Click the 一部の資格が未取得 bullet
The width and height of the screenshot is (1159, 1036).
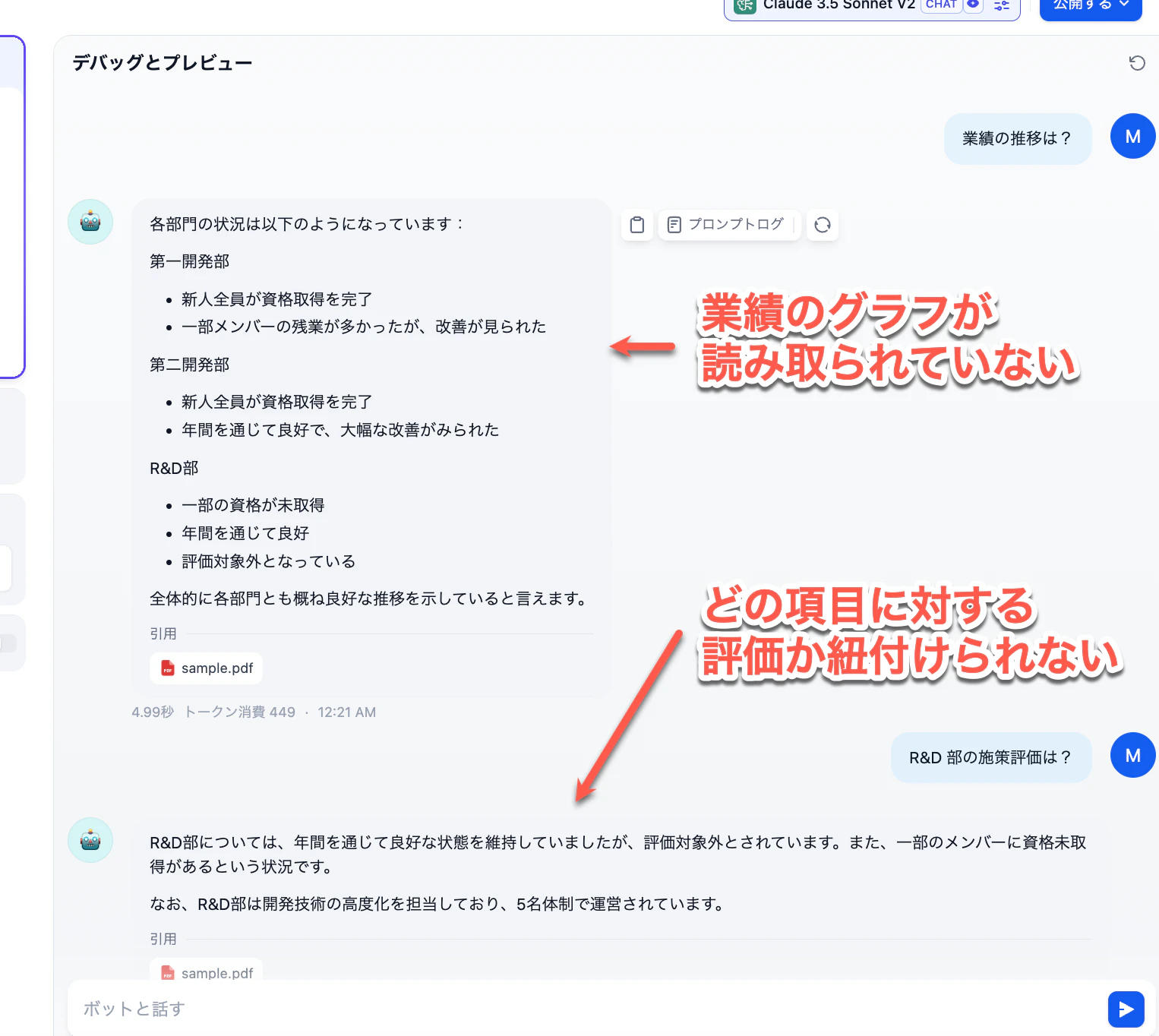(x=253, y=505)
